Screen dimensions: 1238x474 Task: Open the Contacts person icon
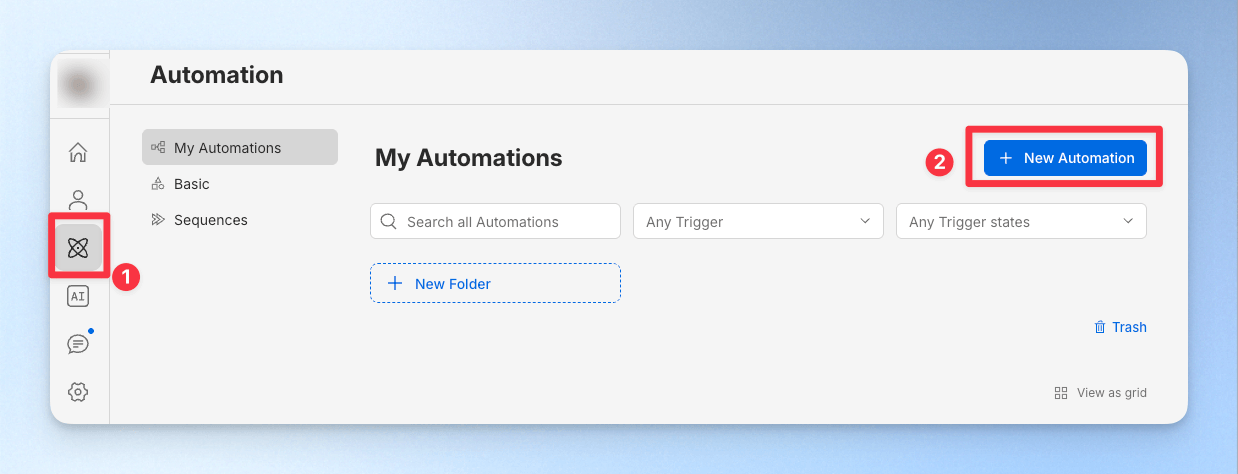(78, 200)
